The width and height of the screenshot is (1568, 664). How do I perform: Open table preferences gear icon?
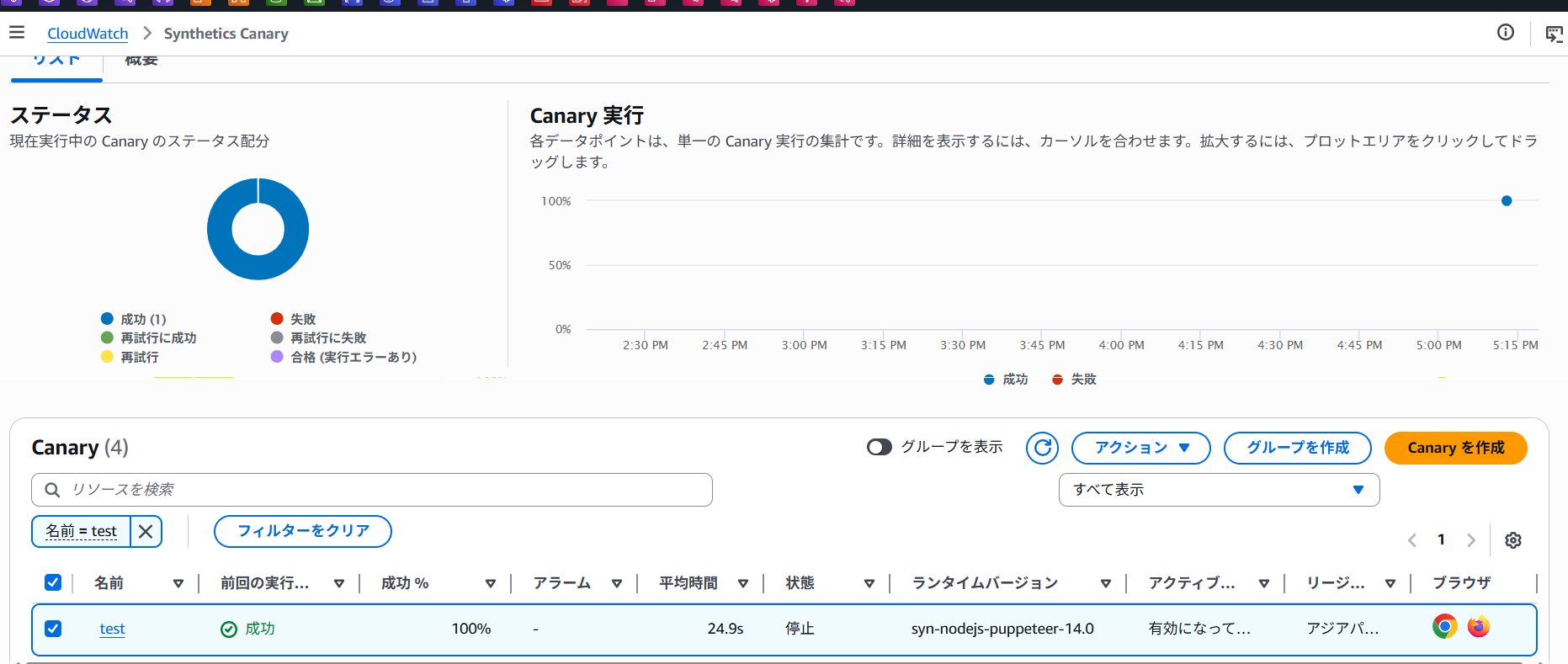tap(1512, 540)
